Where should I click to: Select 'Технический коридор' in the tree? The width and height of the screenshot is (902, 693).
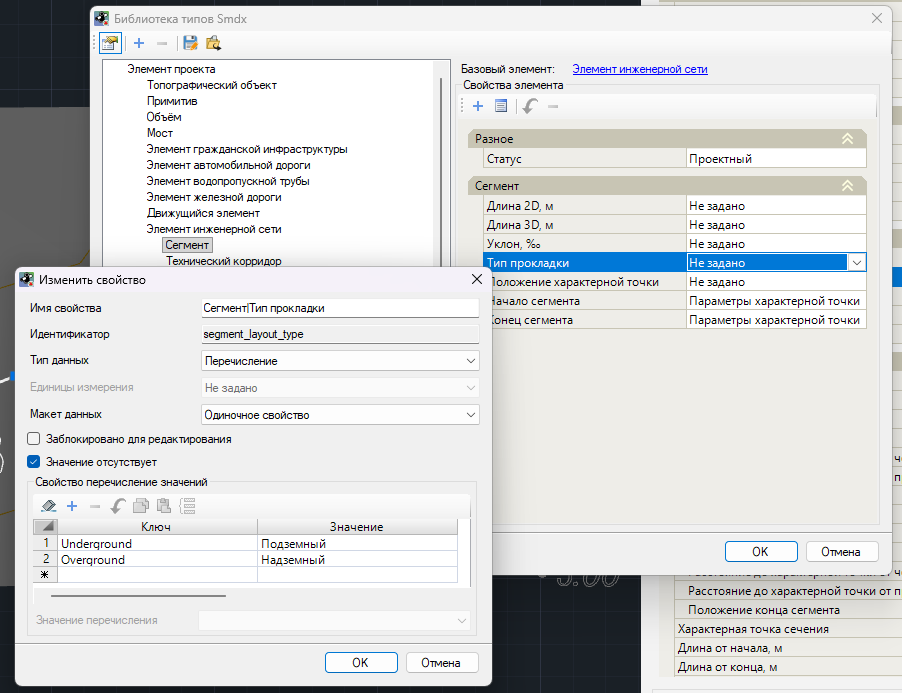(223, 261)
